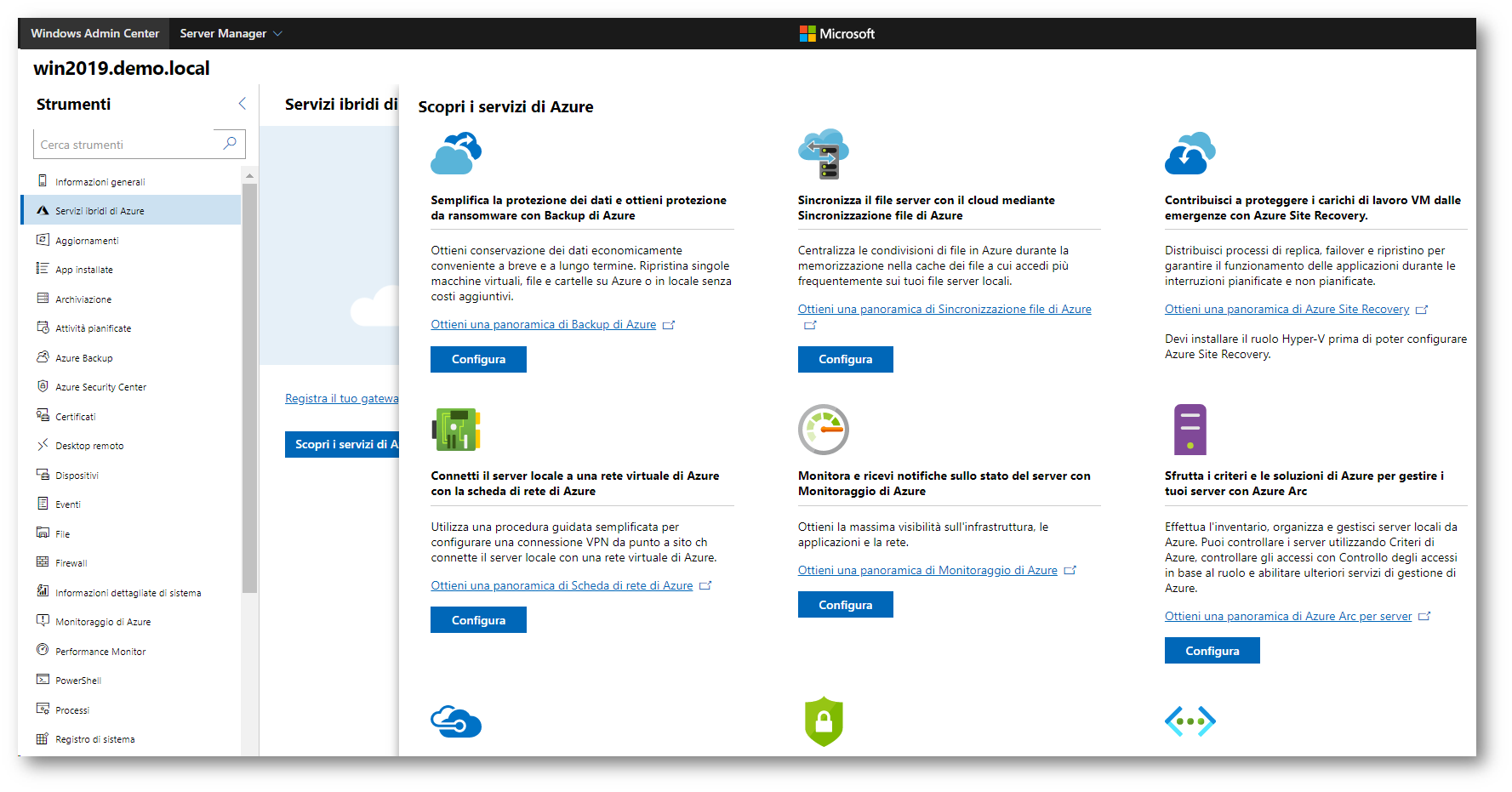Click the Firewall icon
This screenshot has width=1512, height=792.
coord(43,562)
